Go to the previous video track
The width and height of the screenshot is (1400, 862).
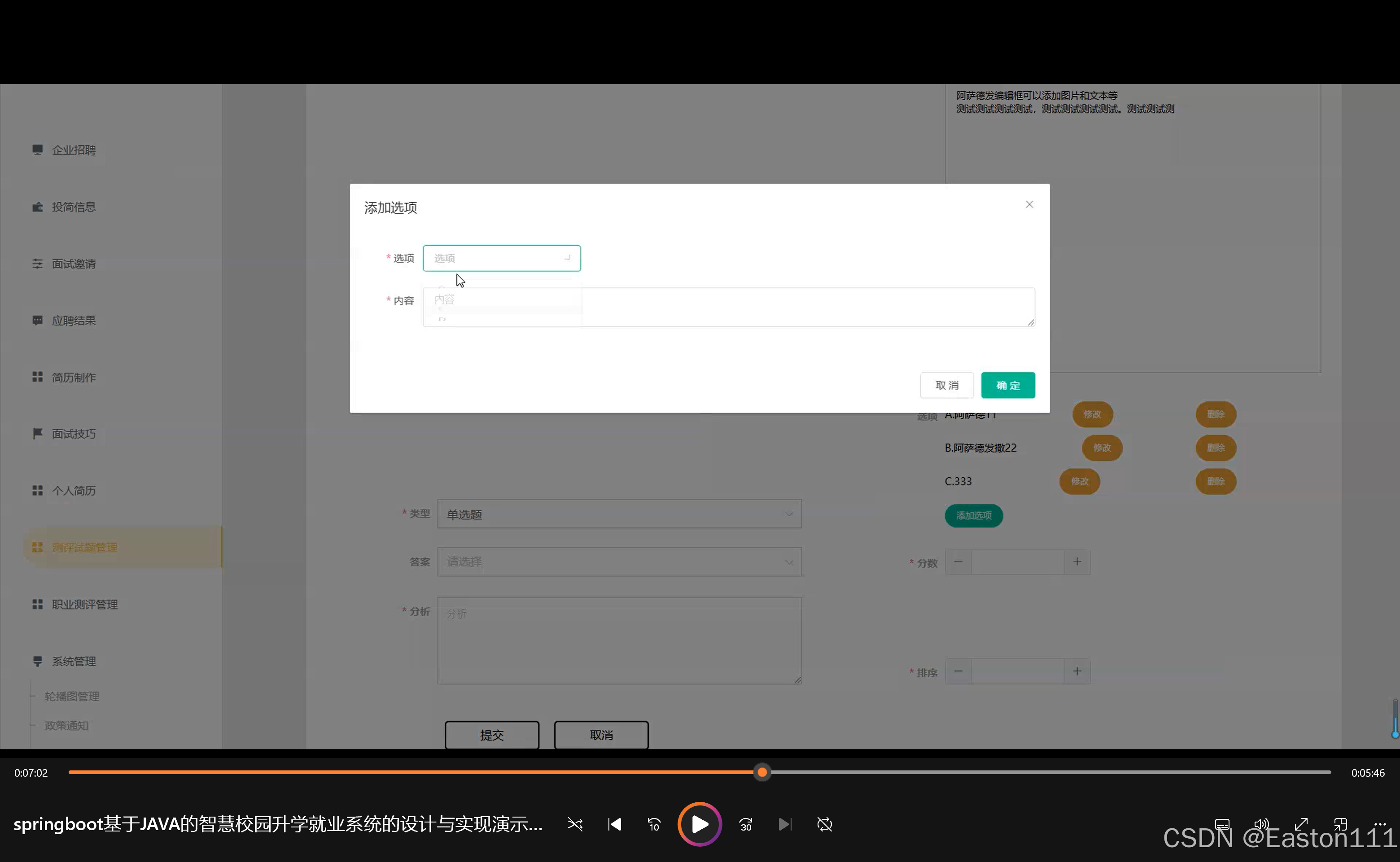pos(614,824)
